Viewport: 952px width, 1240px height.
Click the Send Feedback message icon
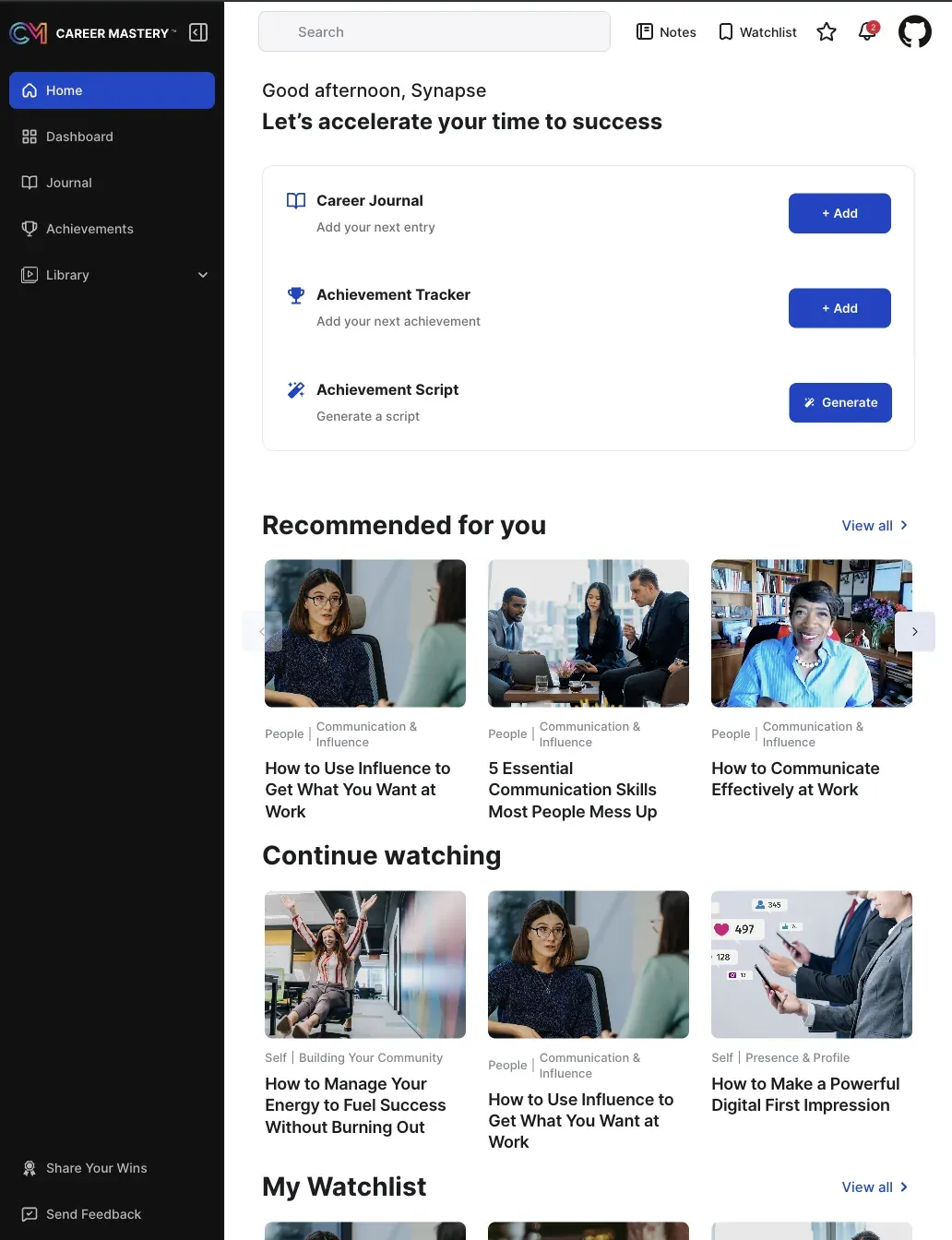30,1214
